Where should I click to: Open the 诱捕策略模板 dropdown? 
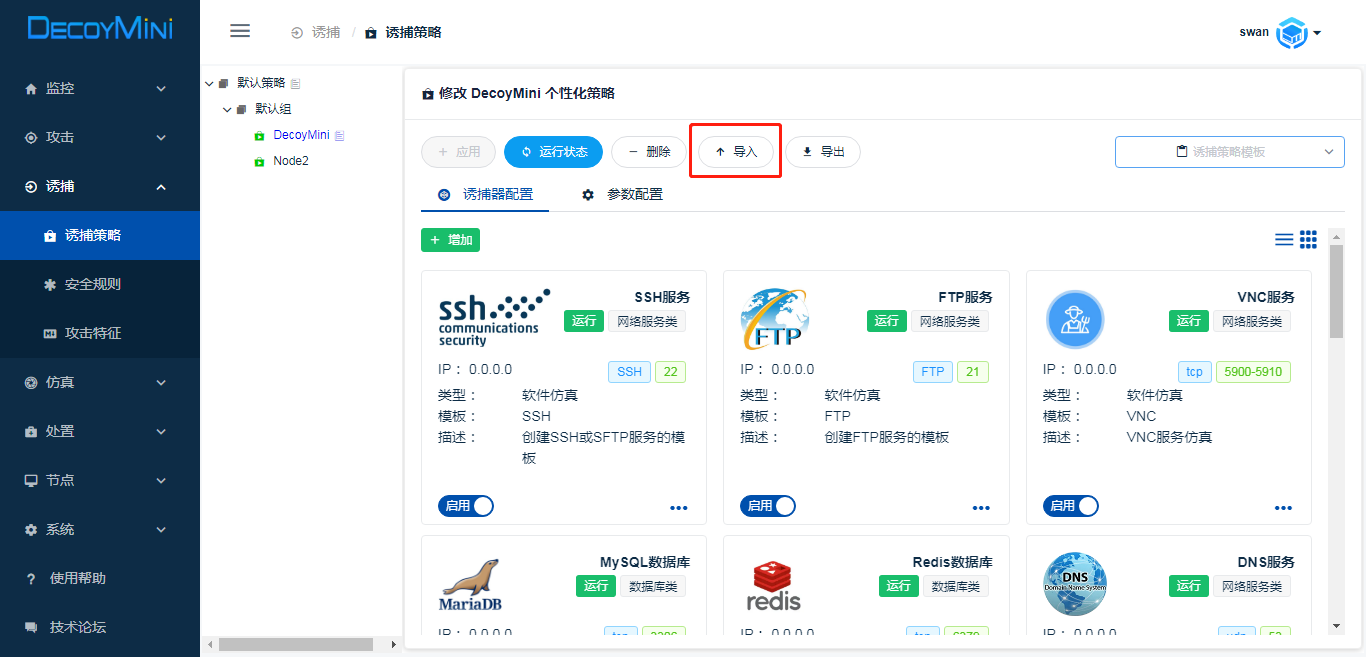[1229, 152]
